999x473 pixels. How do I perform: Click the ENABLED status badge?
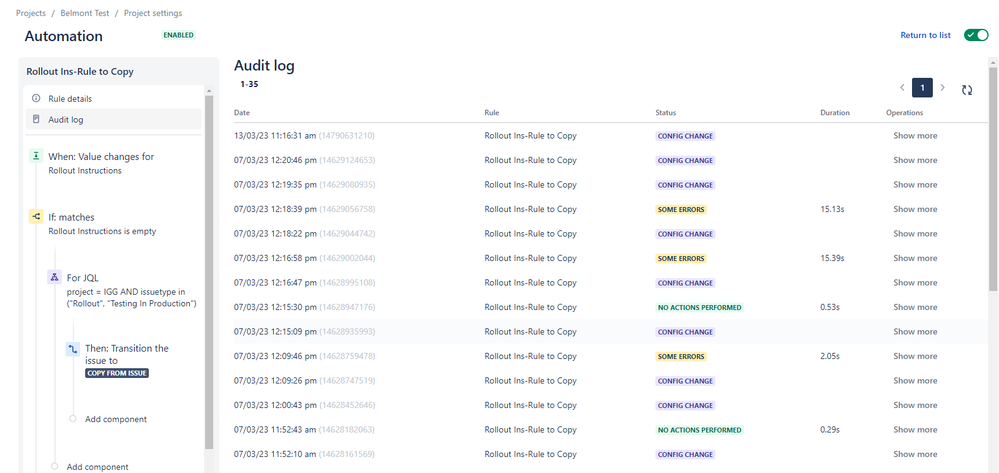pos(178,35)
